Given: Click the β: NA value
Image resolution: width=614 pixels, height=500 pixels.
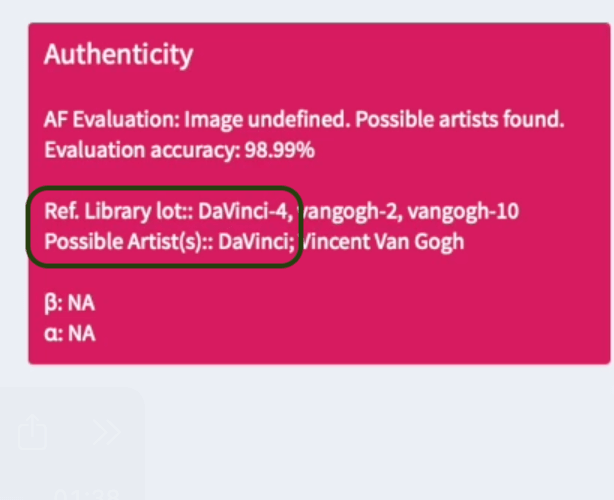Looking at the screenshot, I should 70,302.
